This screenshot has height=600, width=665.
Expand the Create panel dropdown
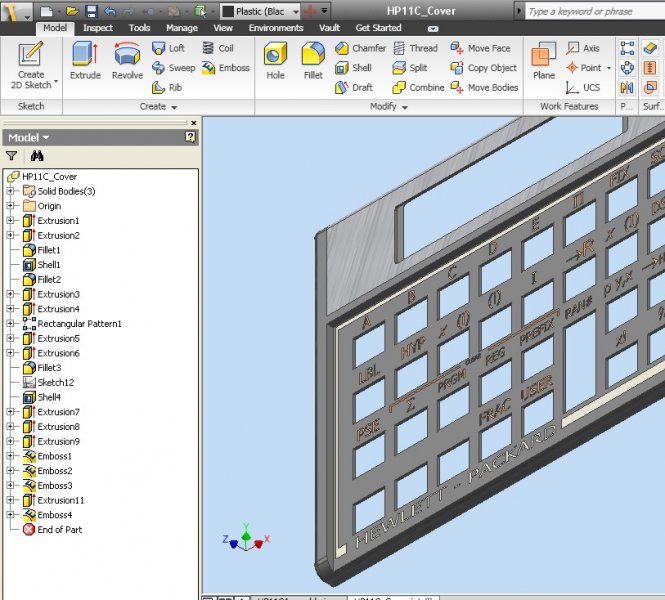[x=174, y=107]
